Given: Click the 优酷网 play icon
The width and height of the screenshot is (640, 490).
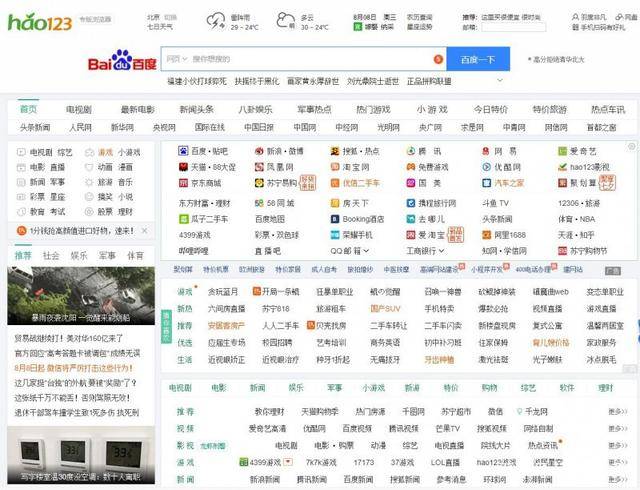Looking at the screenshot, I should click(486, 167).
